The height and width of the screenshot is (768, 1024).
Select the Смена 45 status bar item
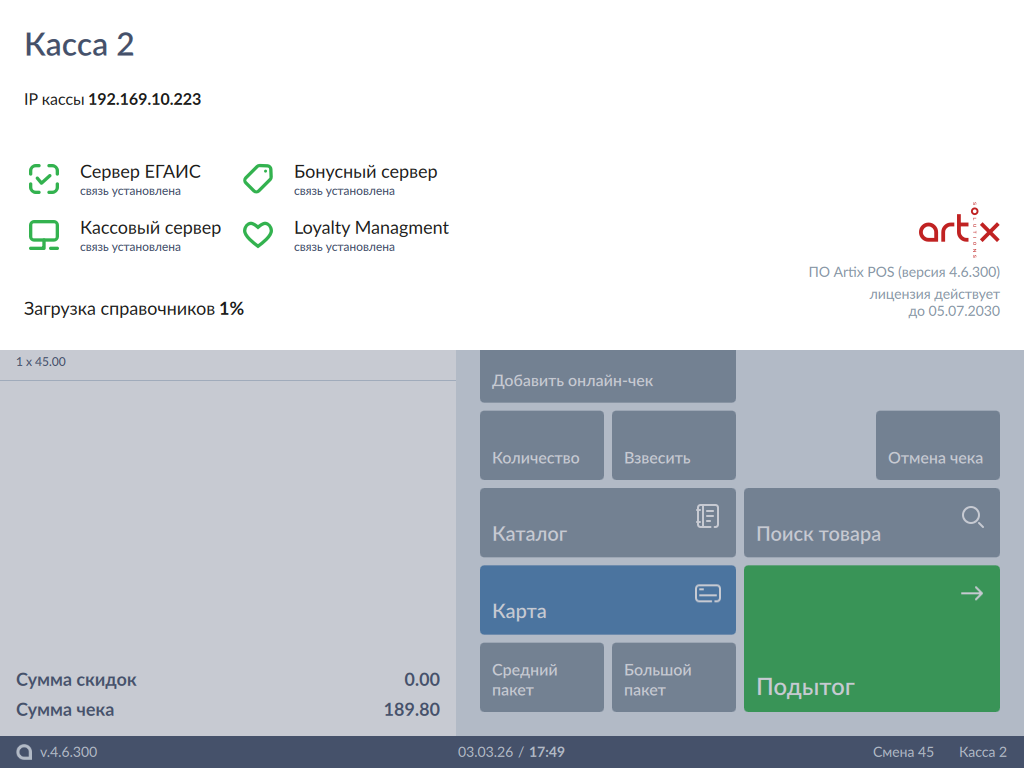coord(903,752)
